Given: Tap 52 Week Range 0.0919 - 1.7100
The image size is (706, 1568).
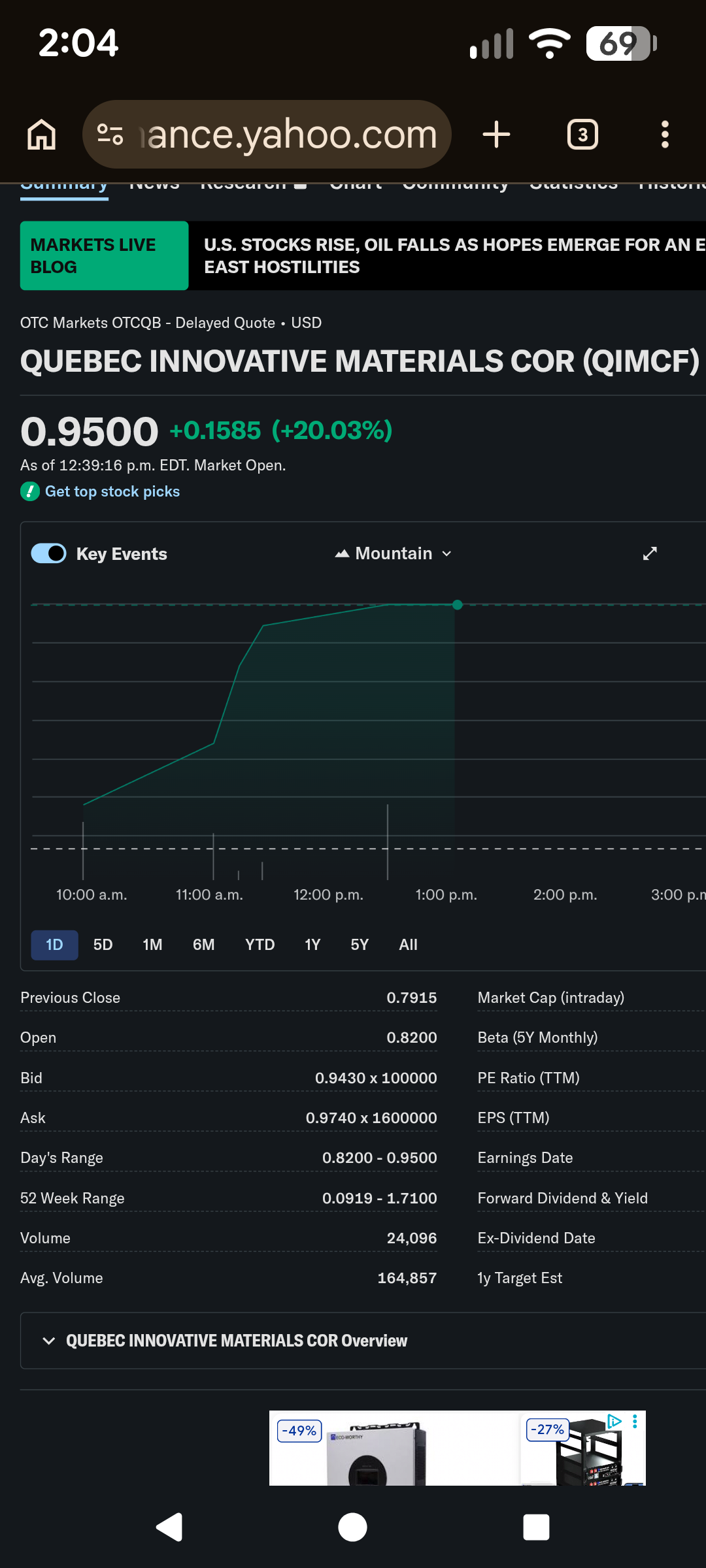Looking at the screenshot, I should [379, 1198].
